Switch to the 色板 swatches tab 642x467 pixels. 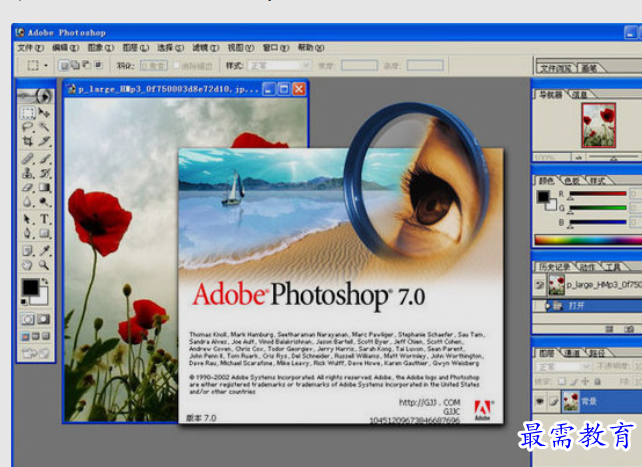572,180
